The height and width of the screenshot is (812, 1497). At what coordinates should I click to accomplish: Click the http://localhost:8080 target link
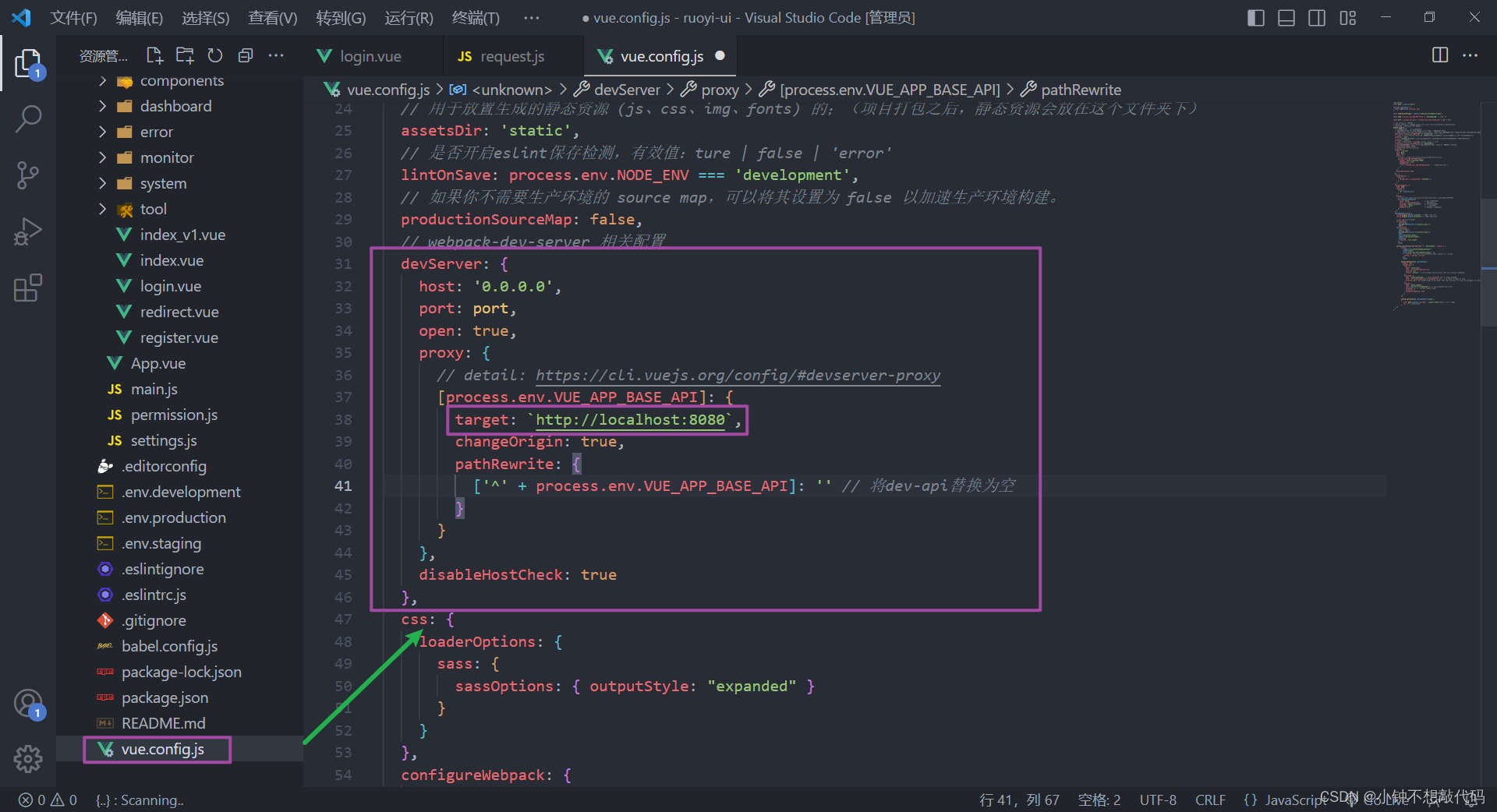click(630, 419)
